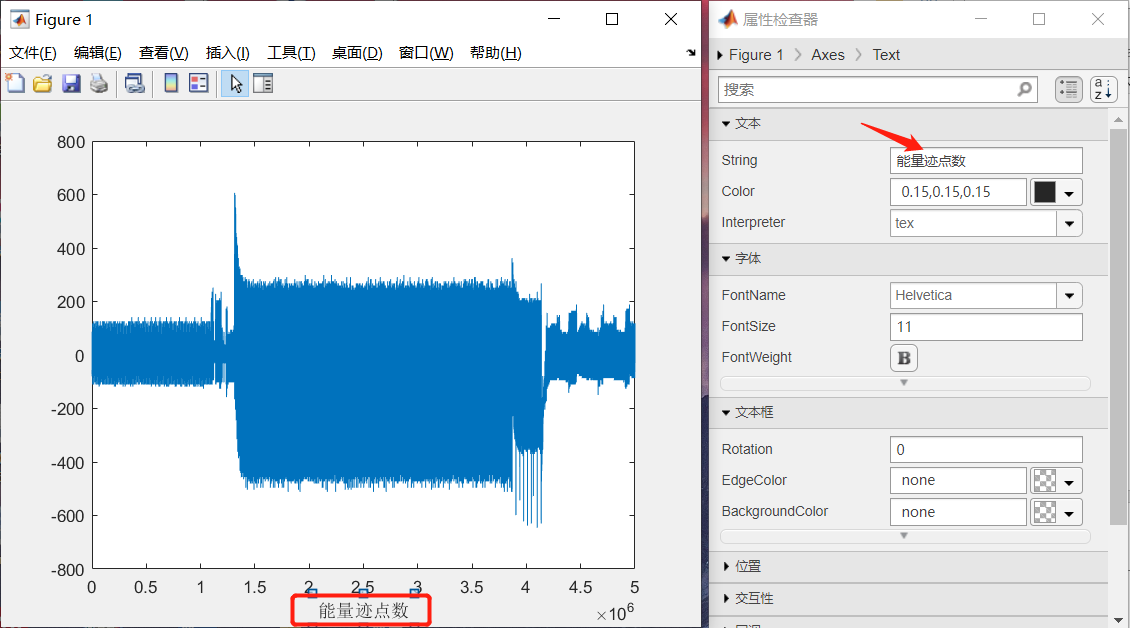The image size is (1130, 628).
Task: Enable grouped category view in inspector
Action: [1068, 89]
